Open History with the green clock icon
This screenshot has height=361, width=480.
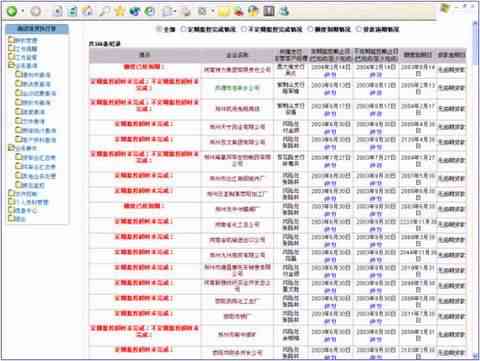[150, 12]
